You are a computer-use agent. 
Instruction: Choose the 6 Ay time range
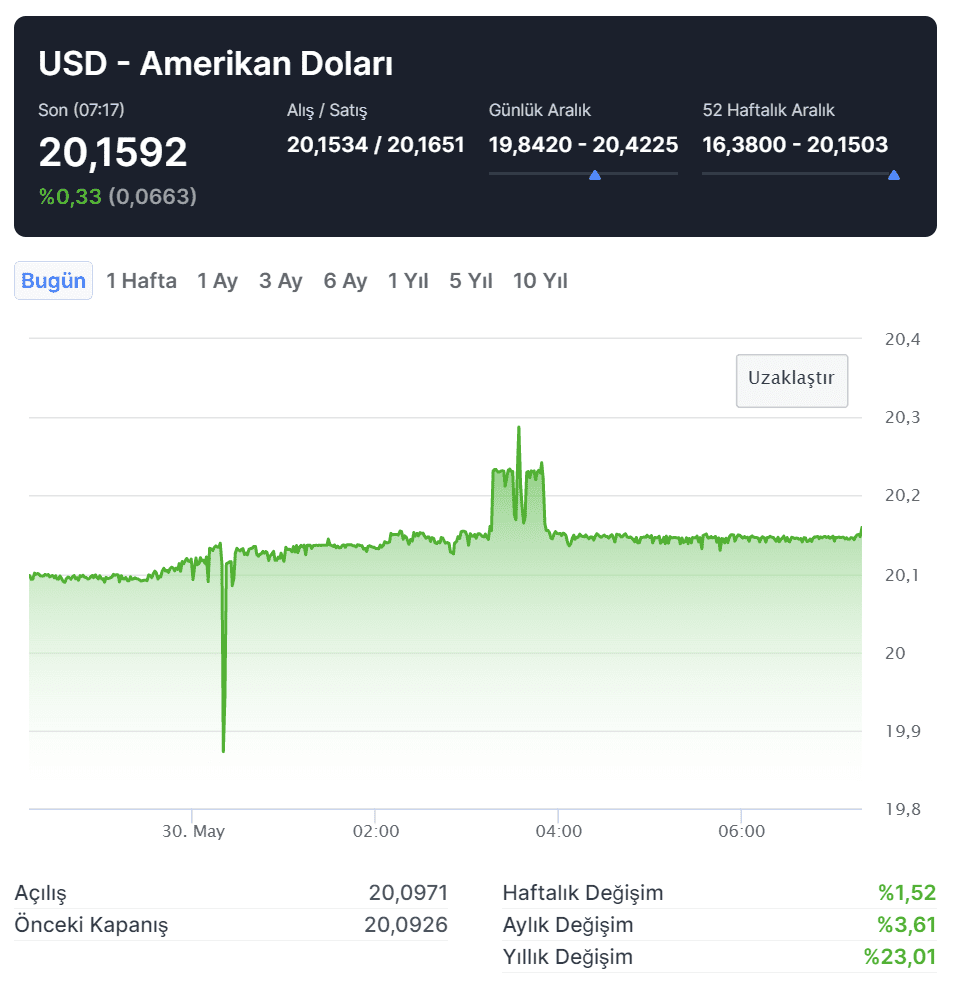pos(345,281)
